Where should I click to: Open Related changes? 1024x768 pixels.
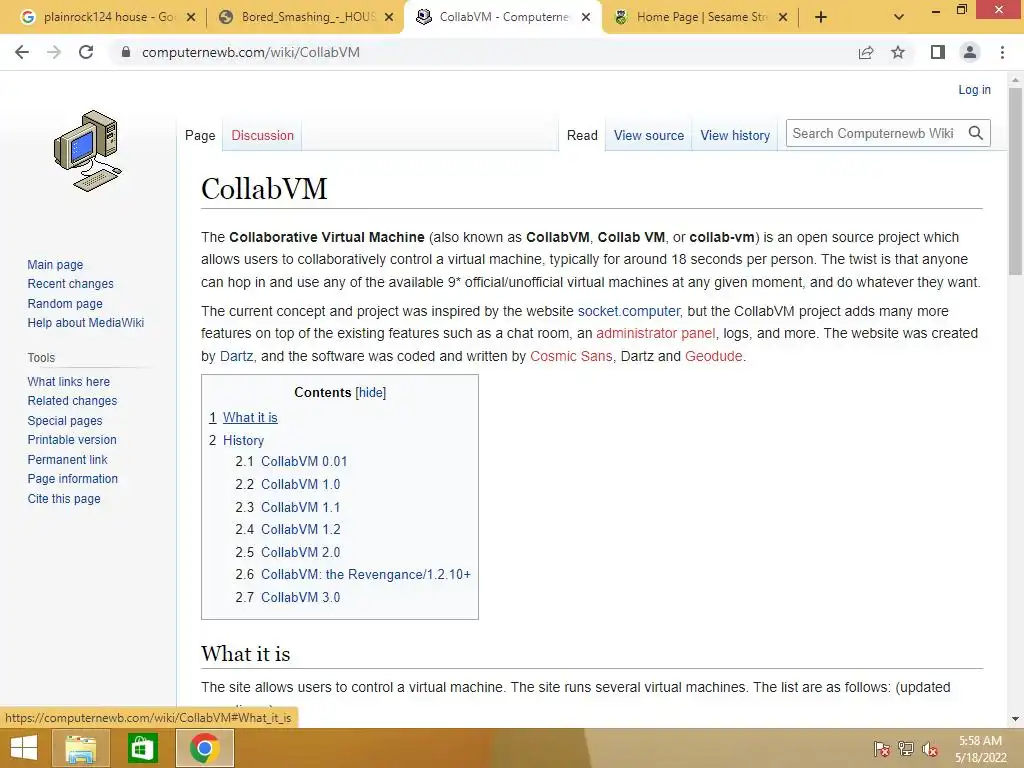(72, 400)
